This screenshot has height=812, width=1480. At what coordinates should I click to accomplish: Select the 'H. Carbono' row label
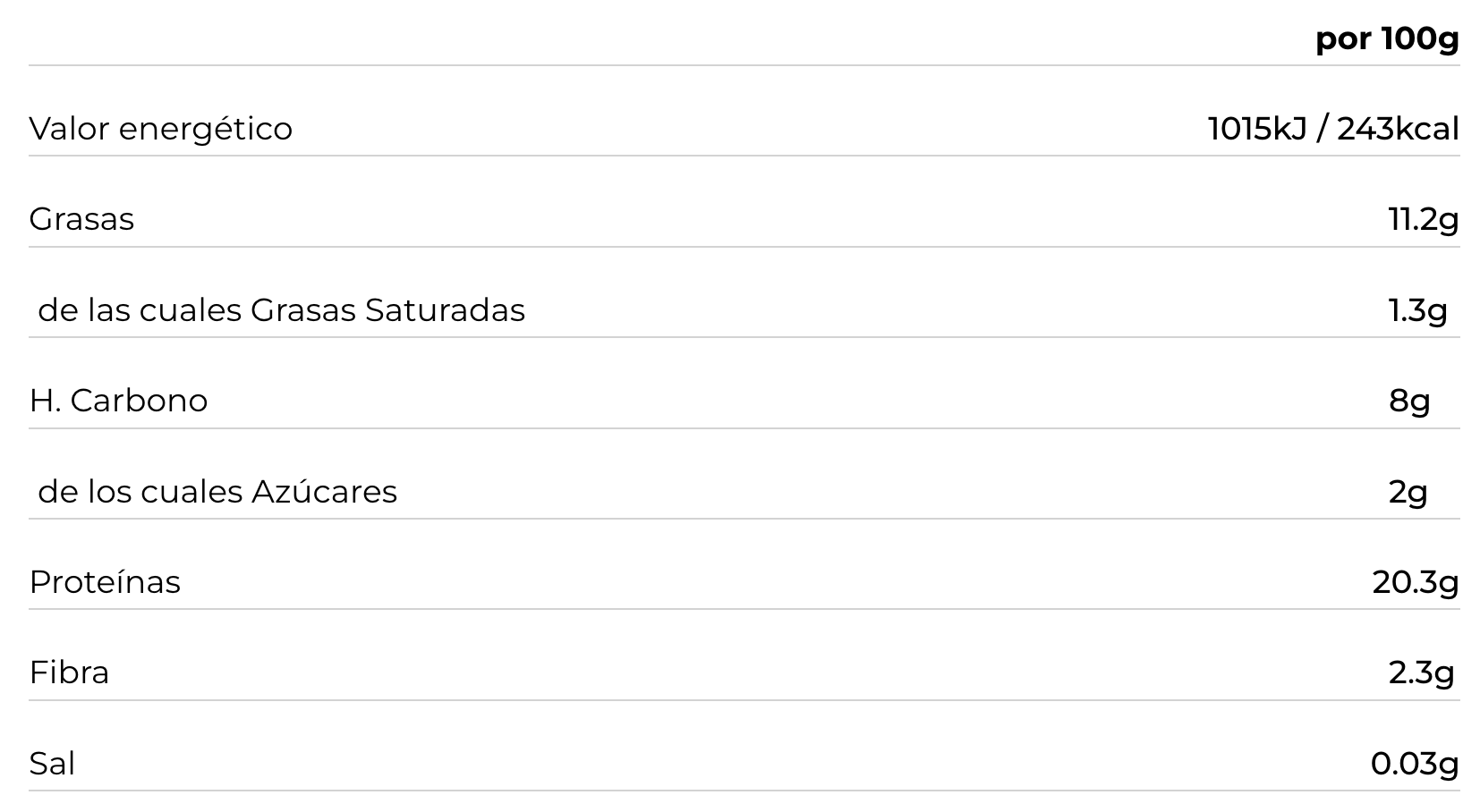118,401
